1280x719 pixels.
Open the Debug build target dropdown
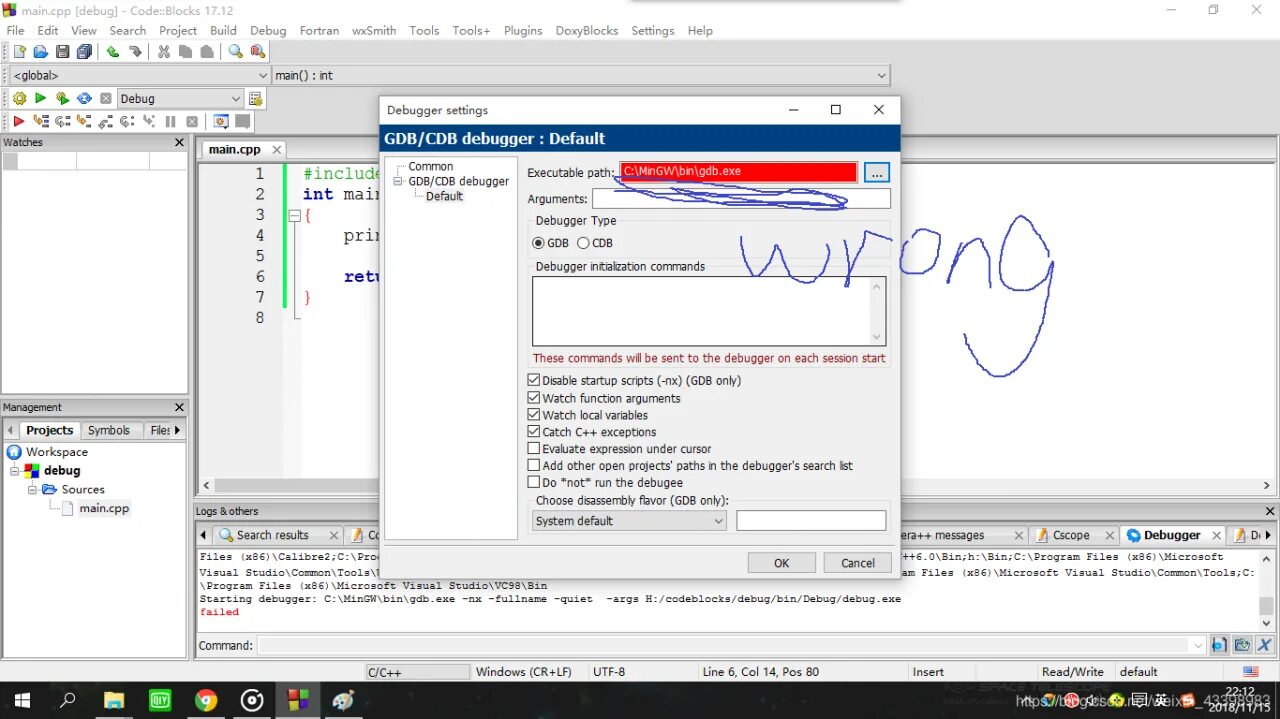point(180,98)
